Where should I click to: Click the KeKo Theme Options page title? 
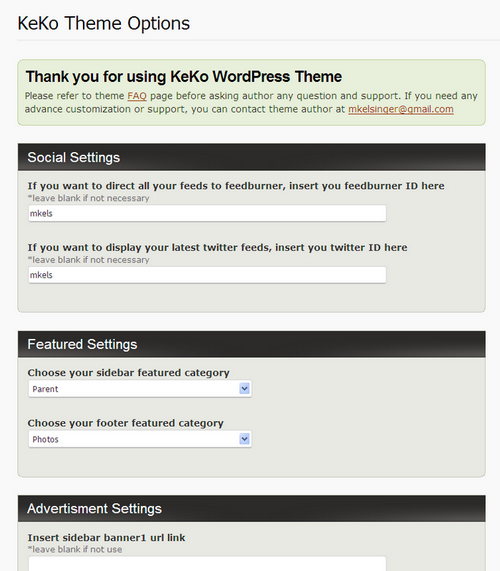point(104,23)
